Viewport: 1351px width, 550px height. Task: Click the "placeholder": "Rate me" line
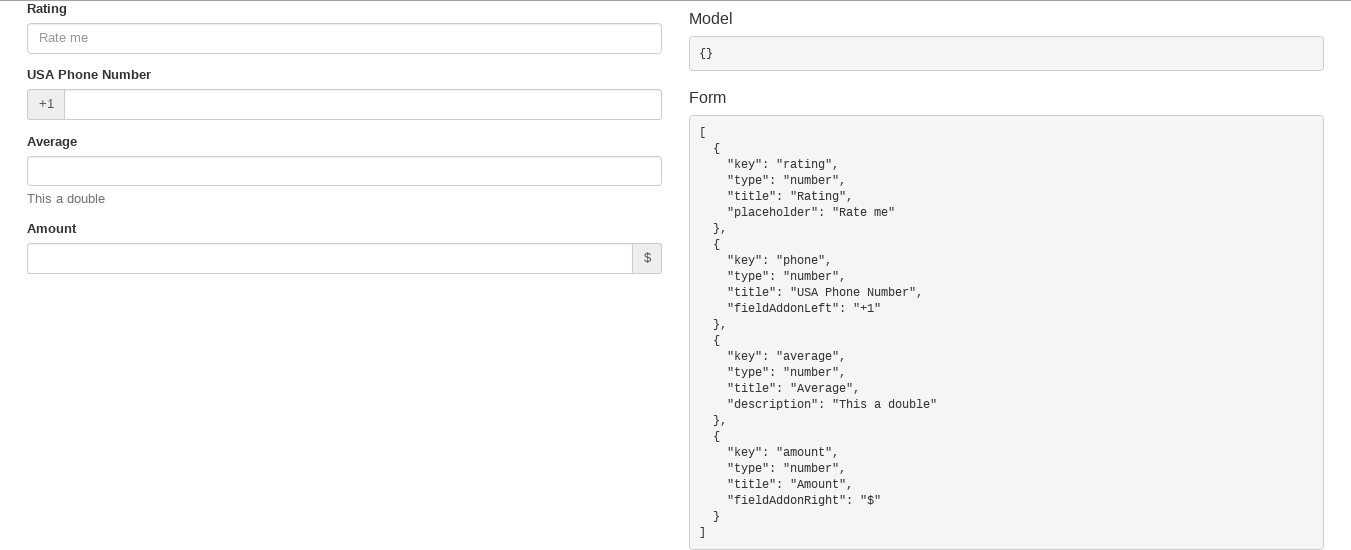tap(811, 213)
